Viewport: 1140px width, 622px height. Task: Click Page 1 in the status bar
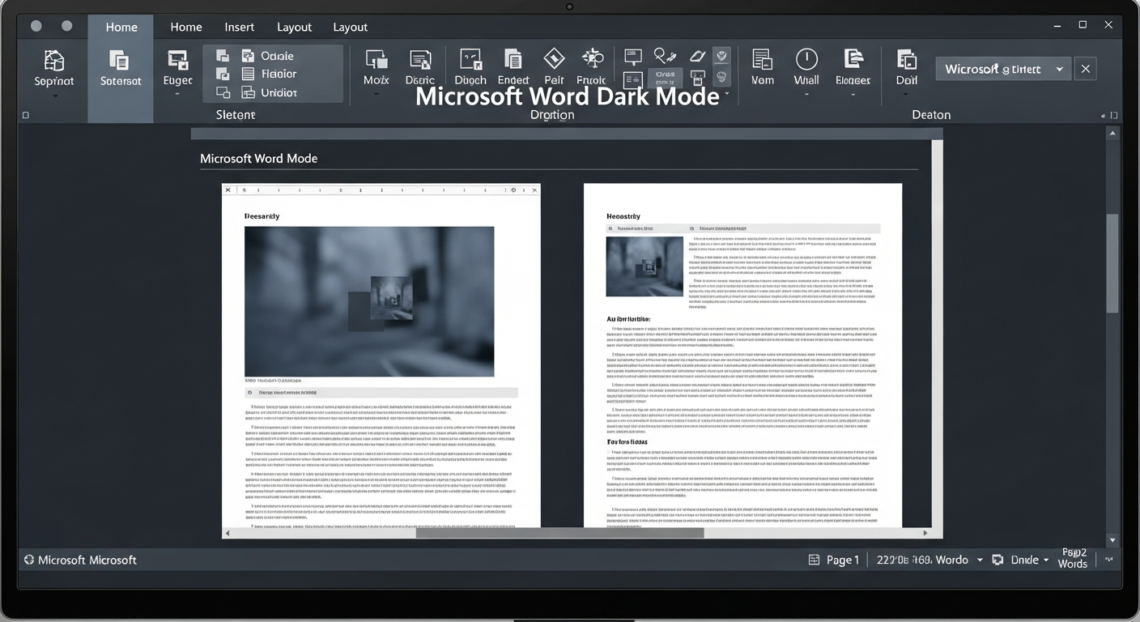click(842, 560)
